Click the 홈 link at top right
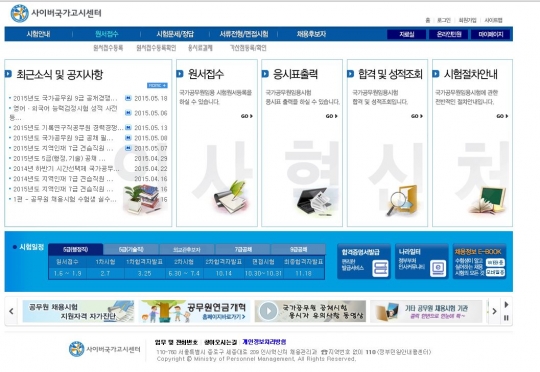This screenshot has height=372, width=540. (428, 20)
